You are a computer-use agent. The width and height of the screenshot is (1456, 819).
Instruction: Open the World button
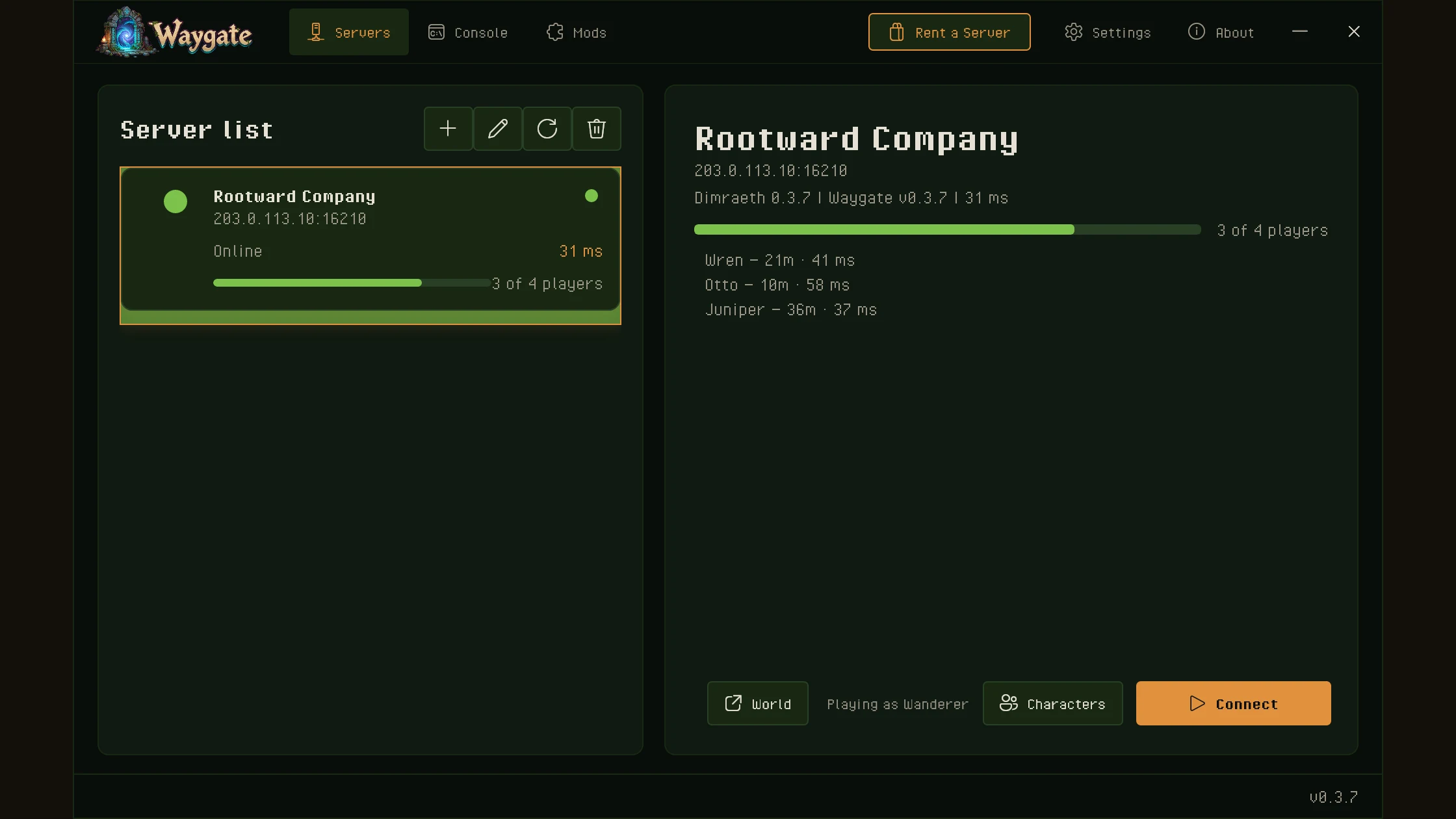tap(758, 703)
